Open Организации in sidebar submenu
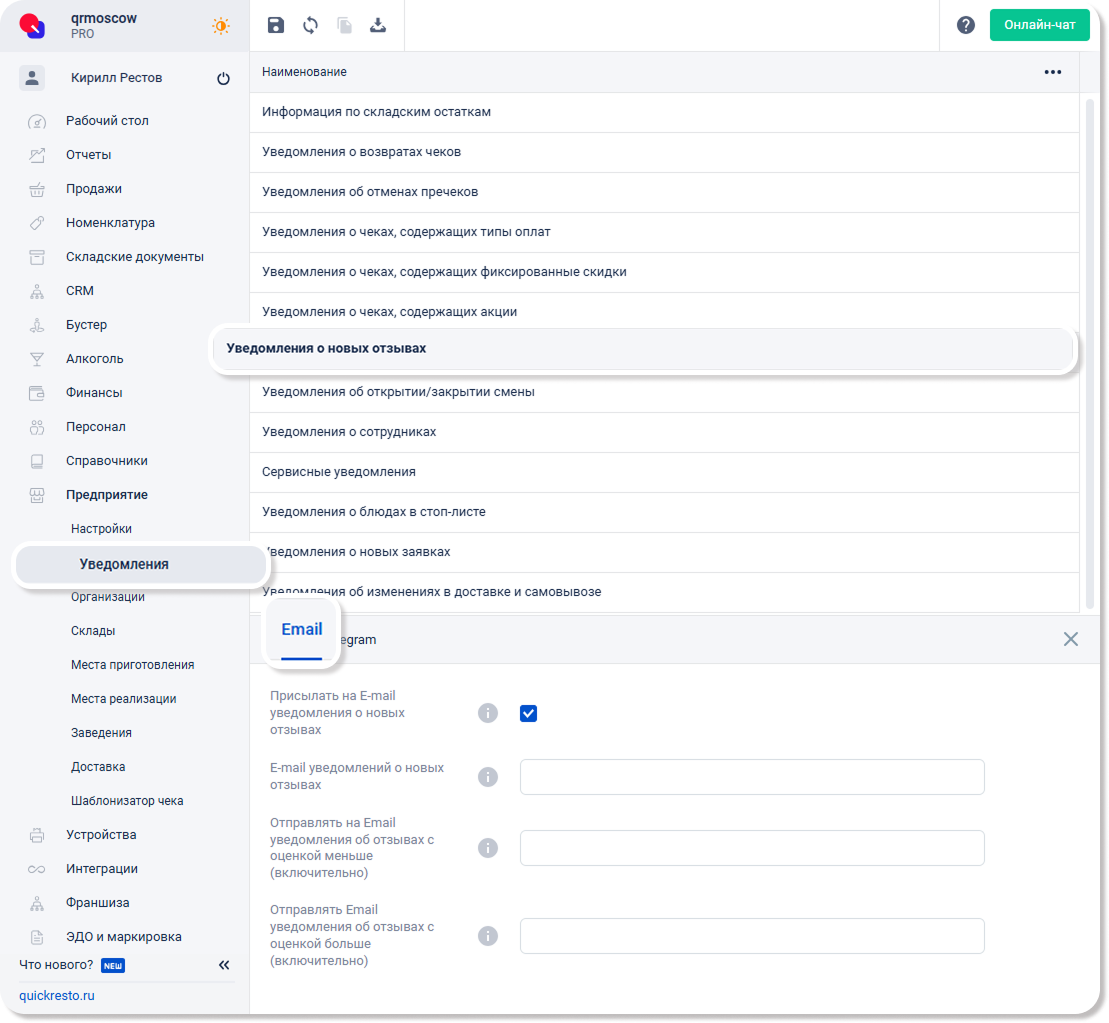Viewport: 1109px width, 1023px height. (108, 597)
